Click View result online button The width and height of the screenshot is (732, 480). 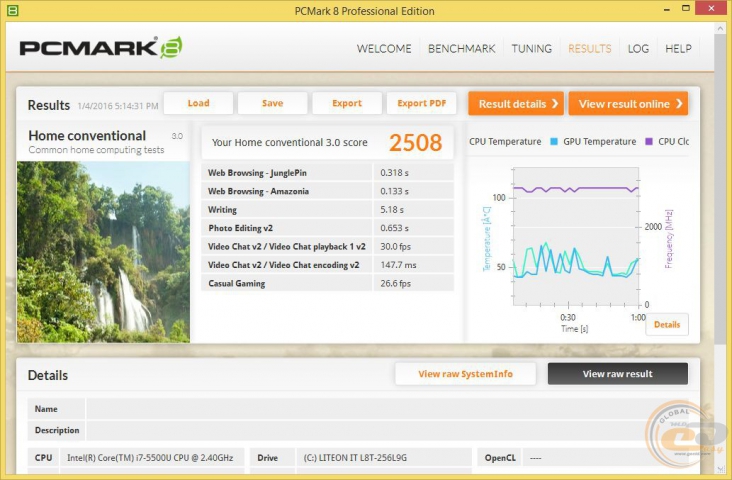pos(628,104)
